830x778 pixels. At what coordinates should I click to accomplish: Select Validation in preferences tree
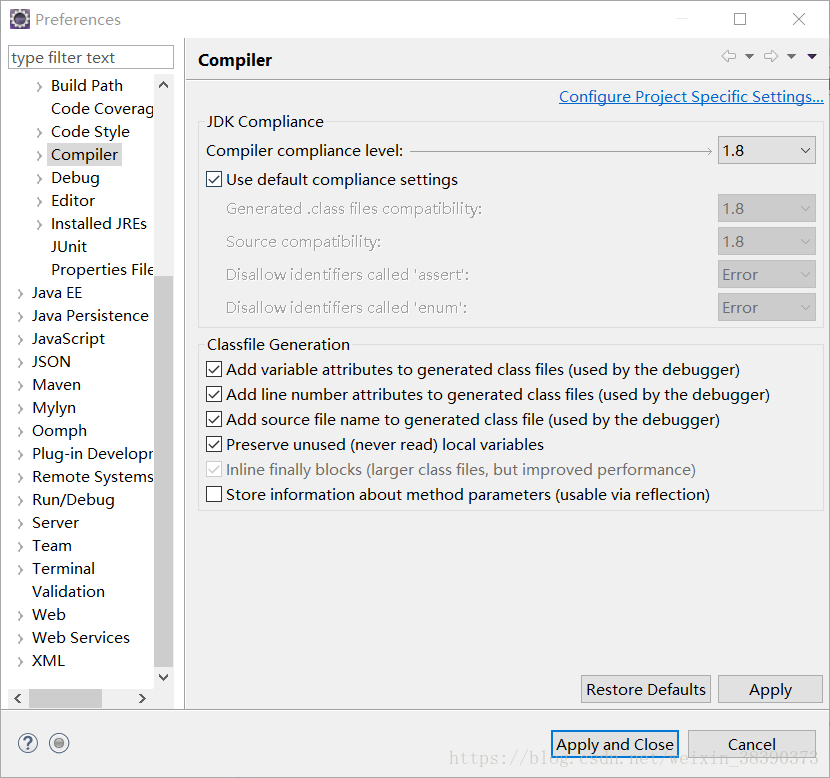pyautogui.click(x=68, y=592)
